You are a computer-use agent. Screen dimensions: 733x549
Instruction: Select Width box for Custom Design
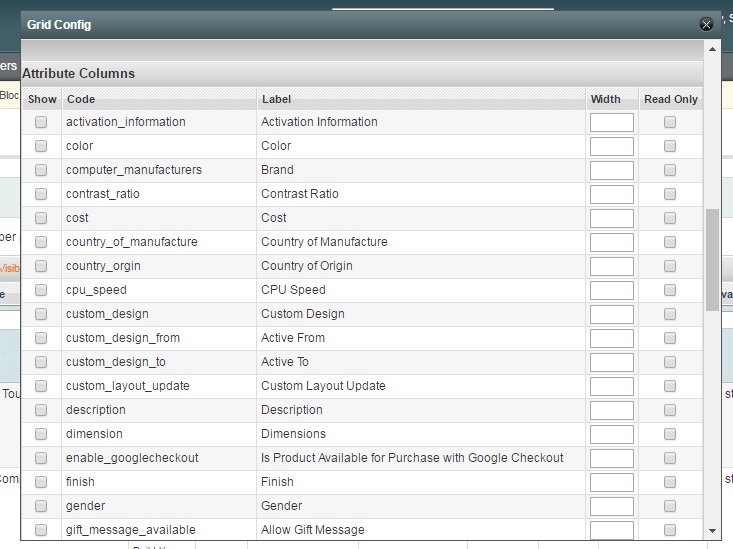(x=611, y=314)
